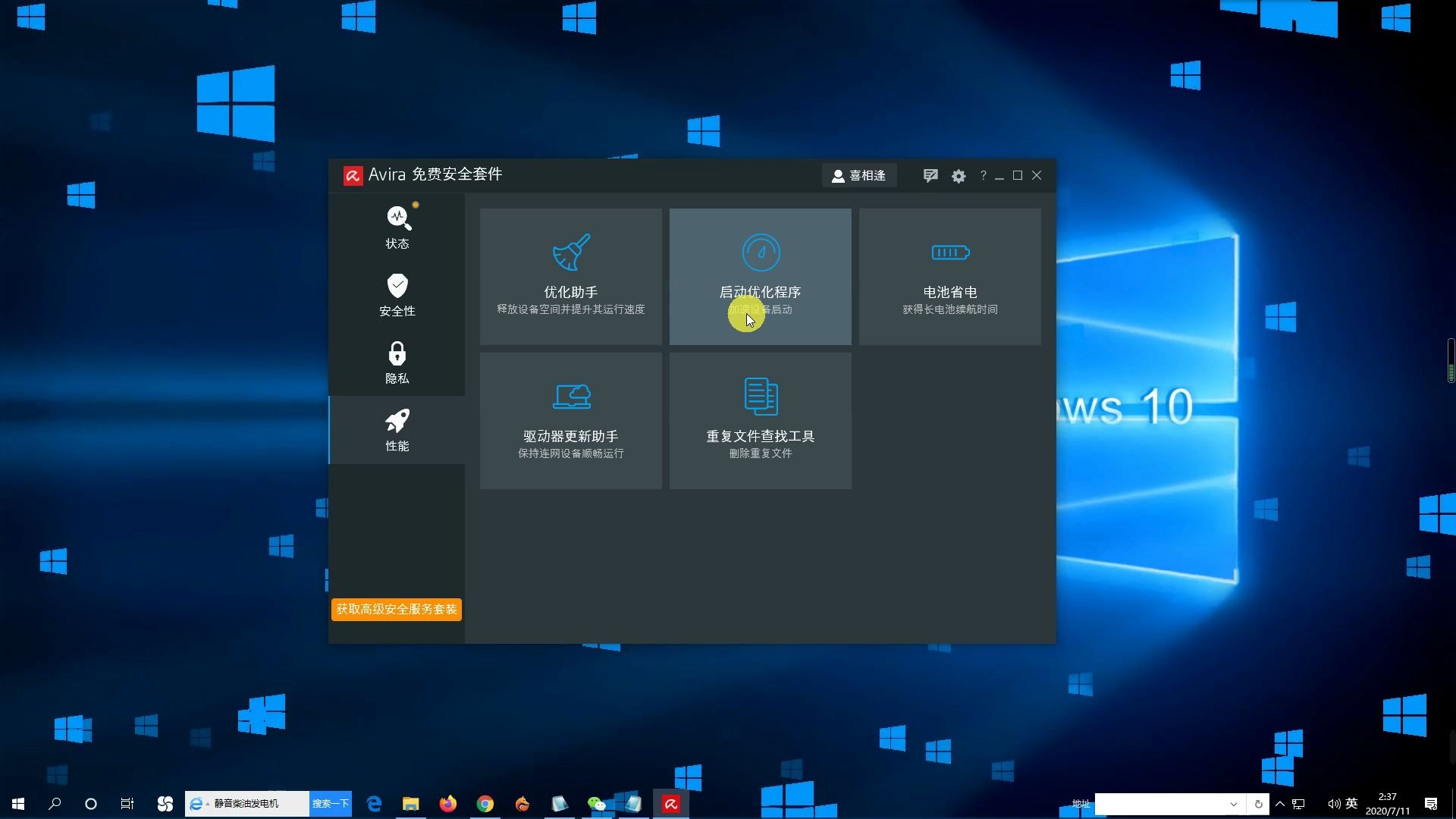Open the network tray icon
Image resolution: width=1456 pixels, height=819 pixels.
[1299, 804]
